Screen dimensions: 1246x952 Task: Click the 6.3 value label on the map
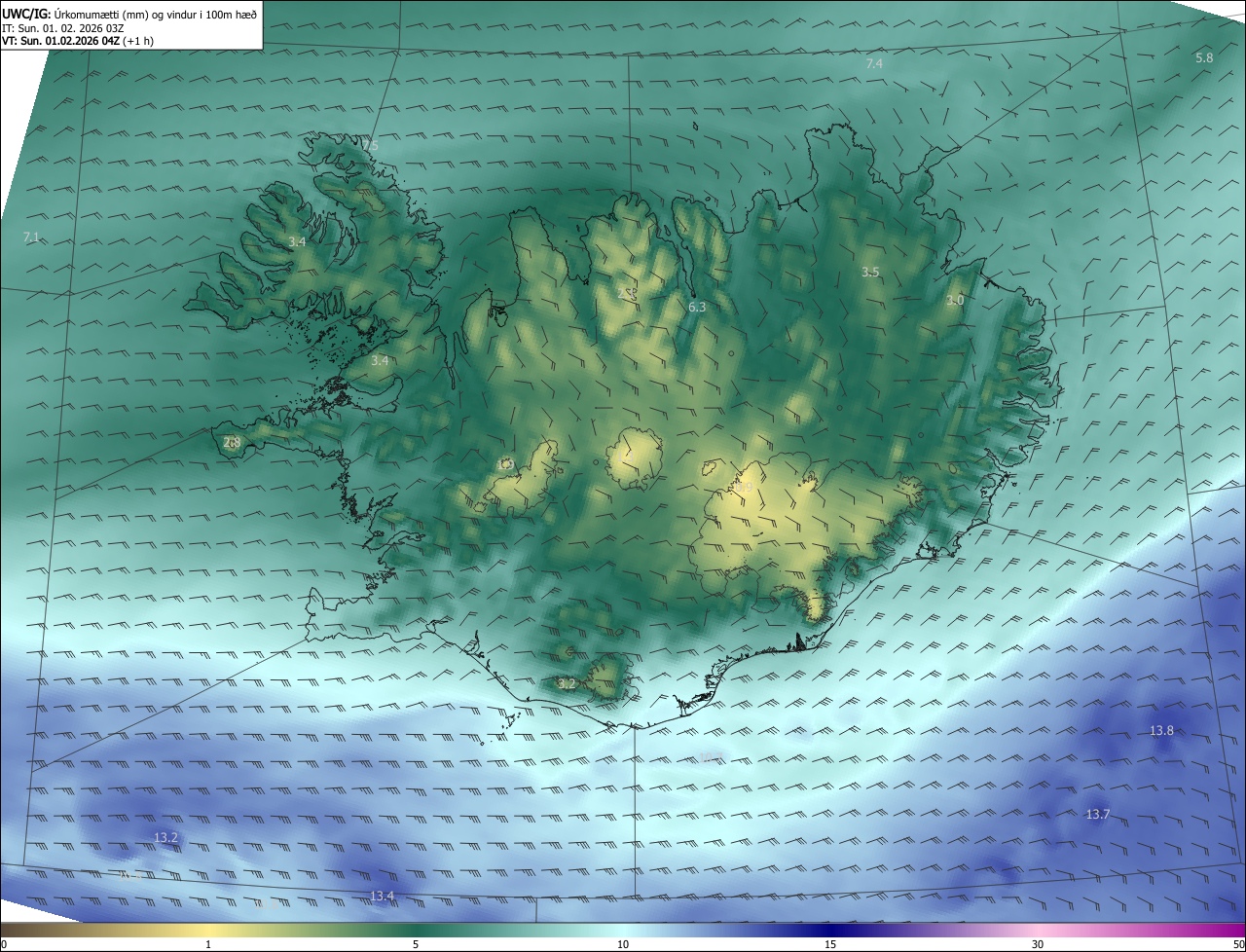click(697, 307)
